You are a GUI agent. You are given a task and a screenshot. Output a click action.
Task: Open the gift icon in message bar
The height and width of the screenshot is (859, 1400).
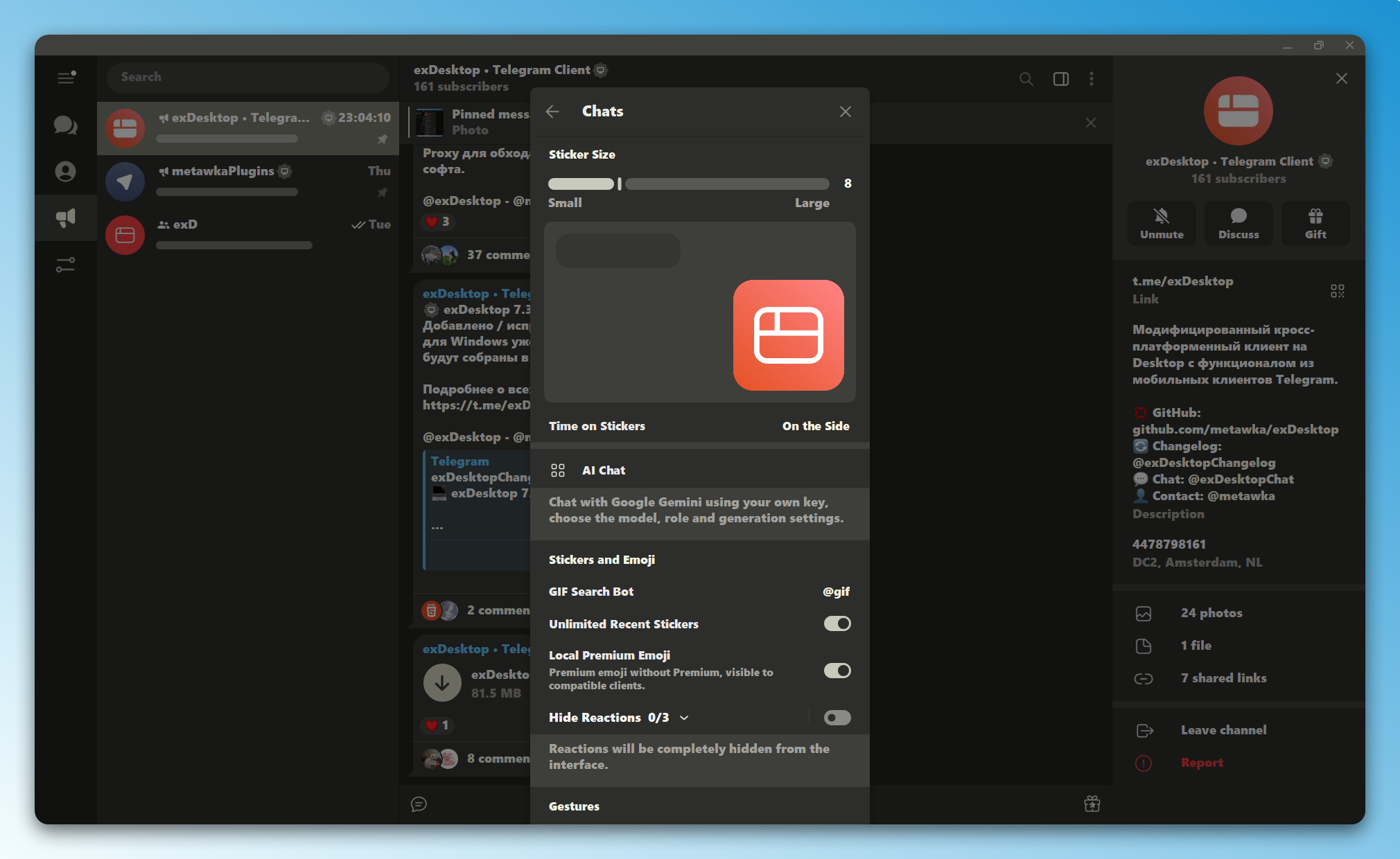pyautogui.click(x=1092, y=804)
